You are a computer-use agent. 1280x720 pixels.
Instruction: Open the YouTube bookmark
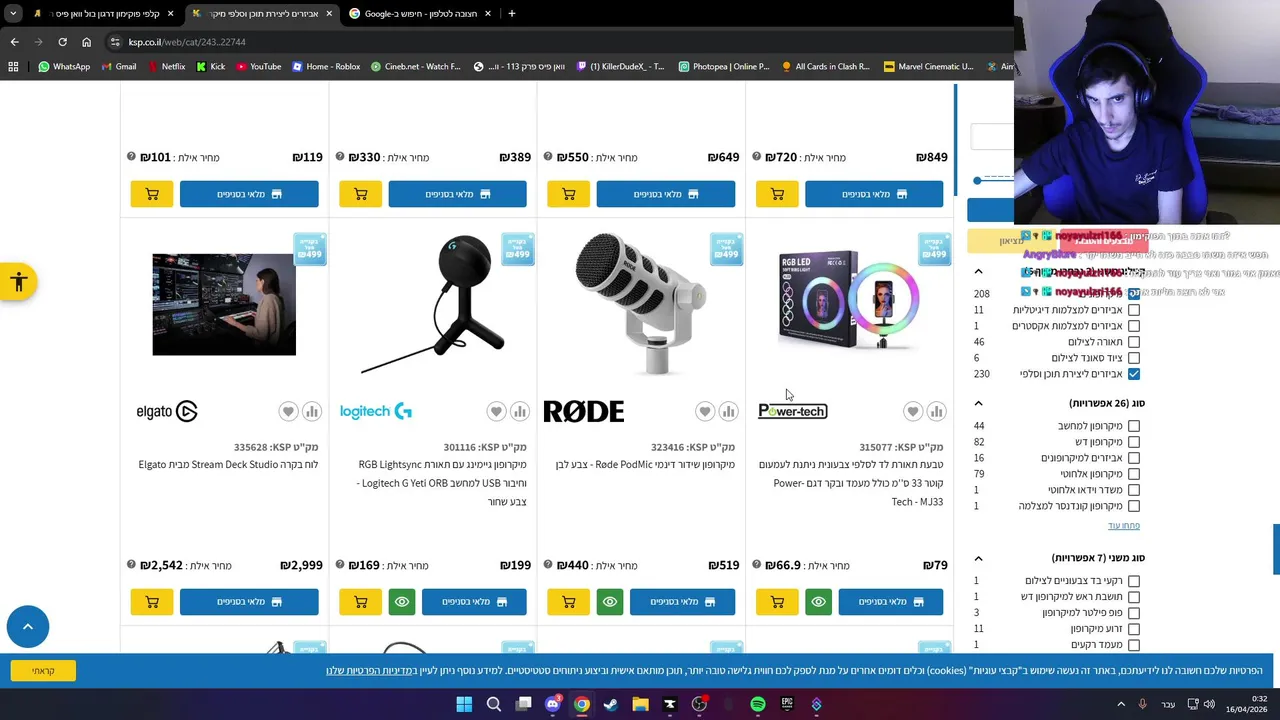[x=258, y=66]
